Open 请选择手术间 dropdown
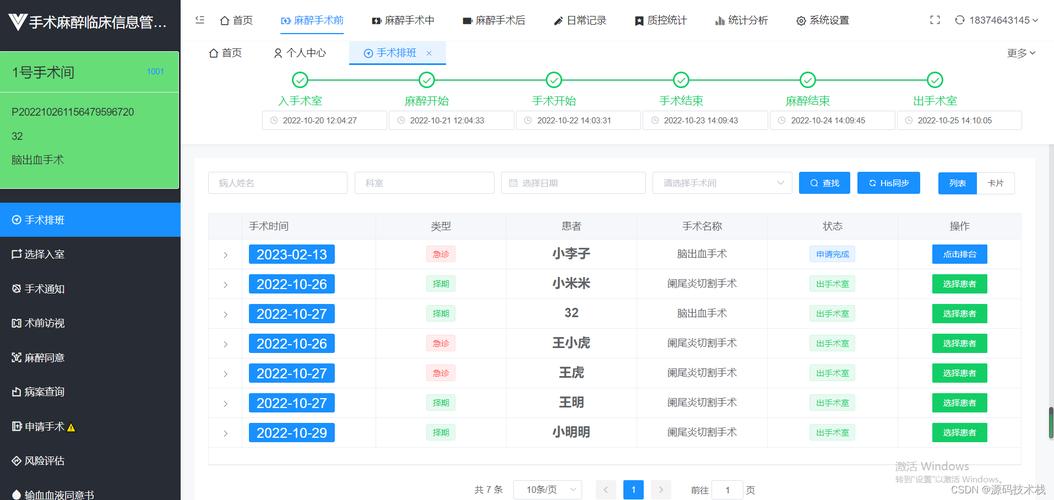The height and width of the screenshot is (500, 1054). click(x=722, y=183)
